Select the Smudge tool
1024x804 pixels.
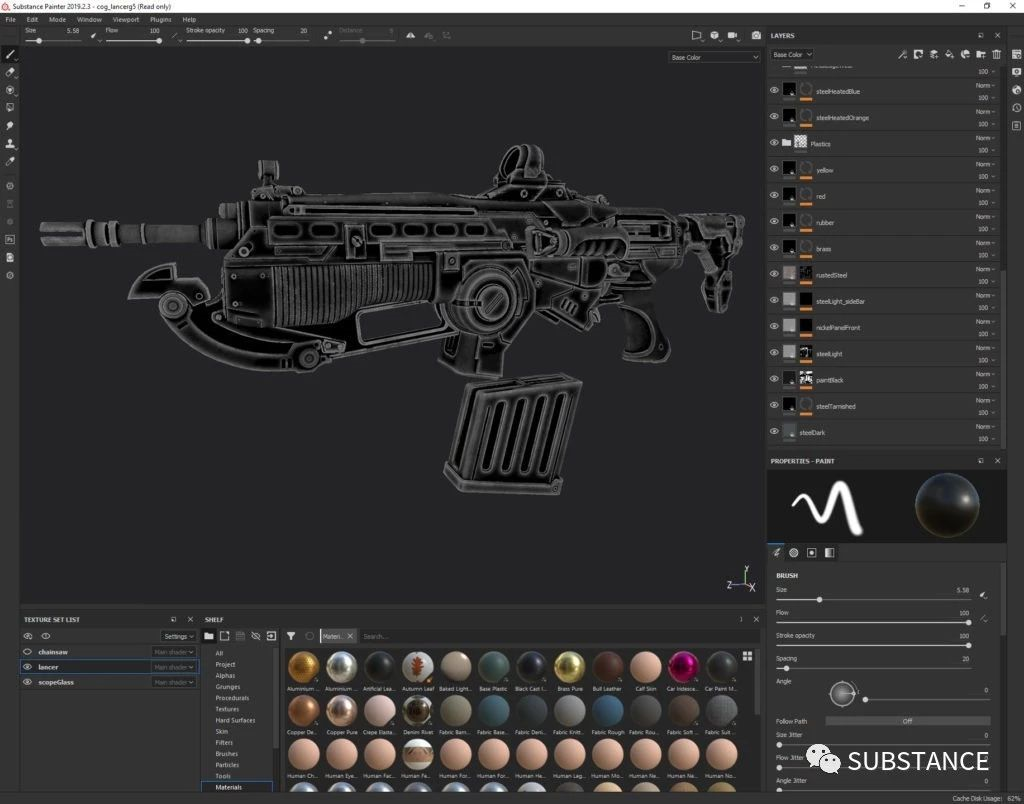coord(10,125)
